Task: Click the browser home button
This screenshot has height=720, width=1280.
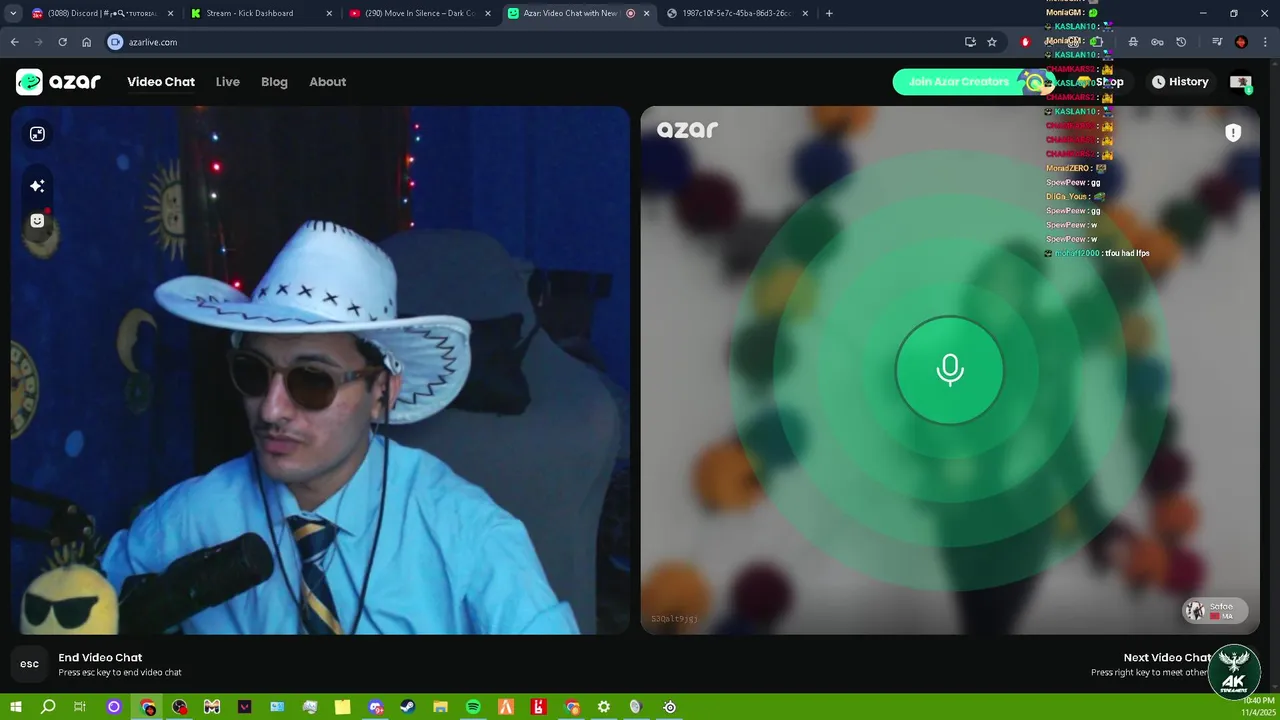Action: (86, 42)
